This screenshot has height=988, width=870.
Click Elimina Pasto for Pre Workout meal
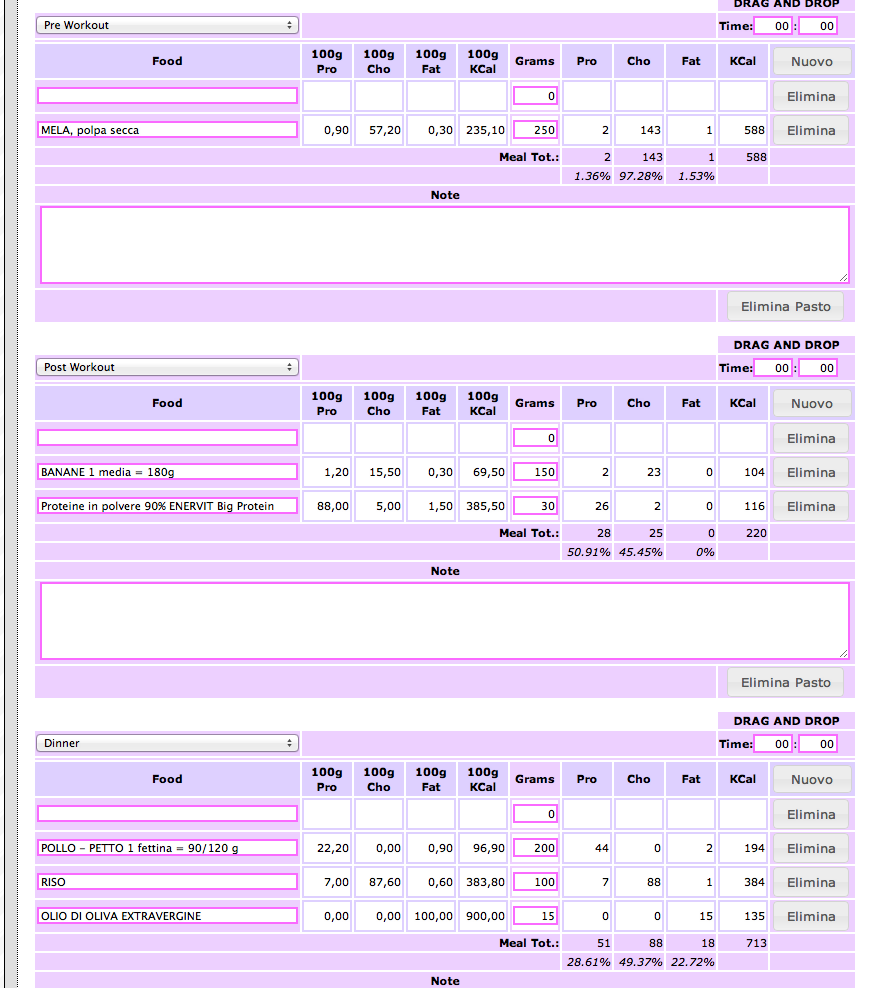pyautogui.click(x=786, y=307)
